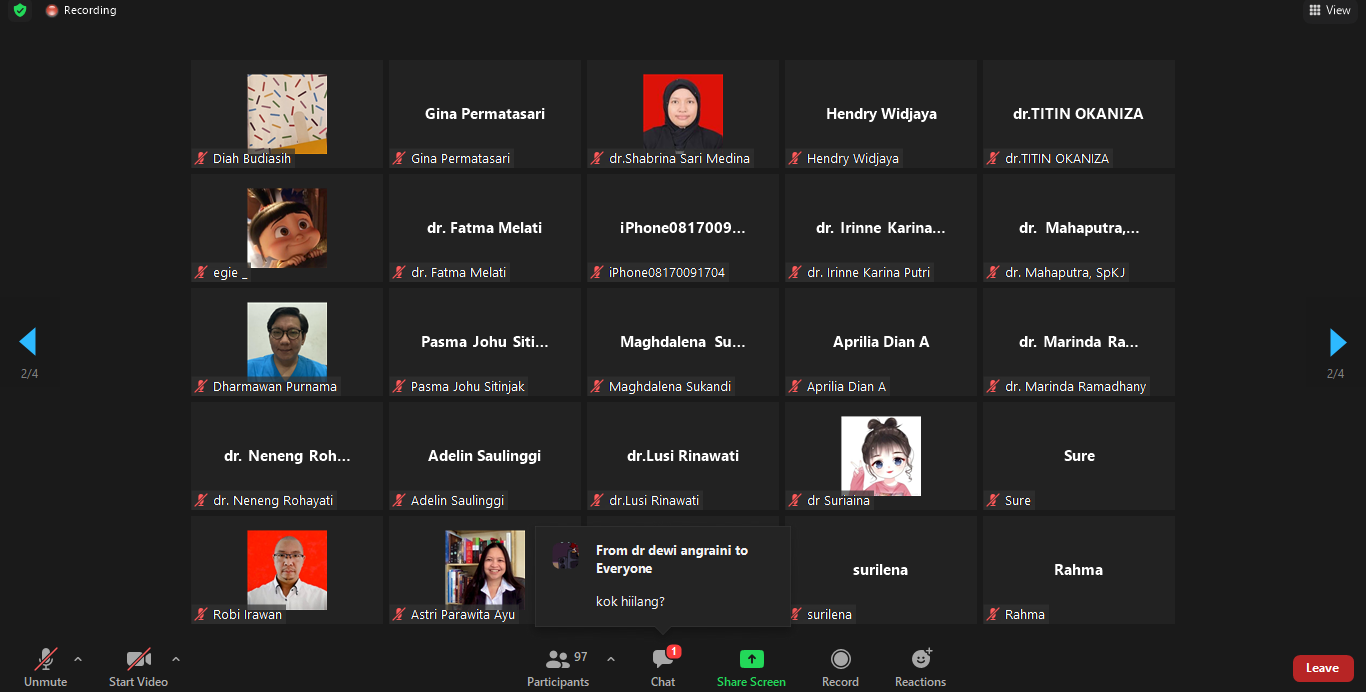Click the Rahma name label

pyautogui.click(x=1025, y=614)
